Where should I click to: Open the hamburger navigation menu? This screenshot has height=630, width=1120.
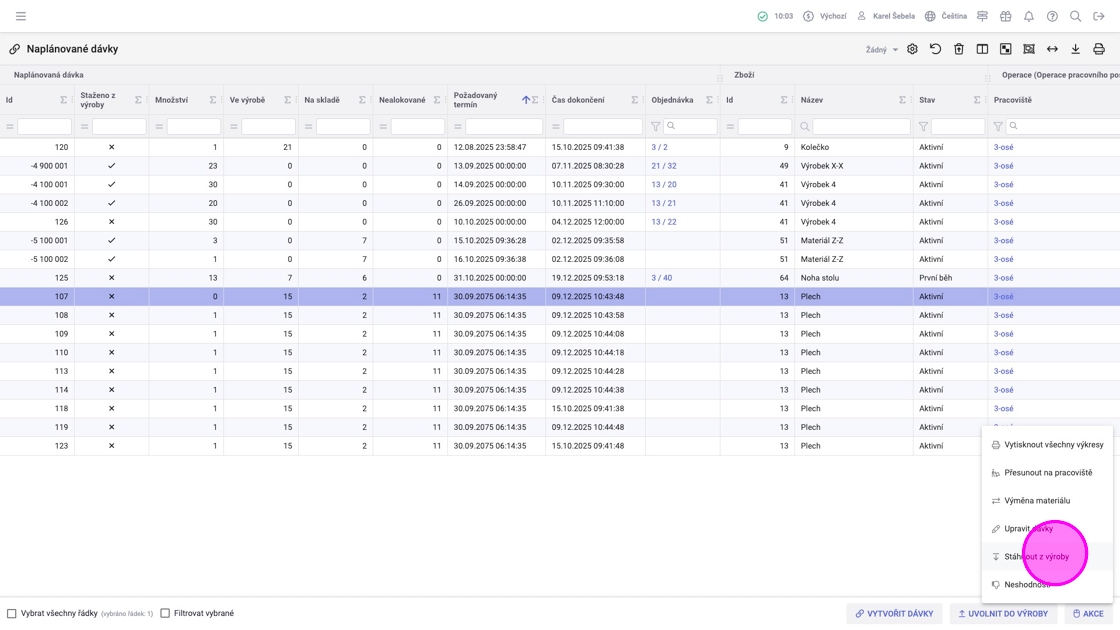click(21, 16)
